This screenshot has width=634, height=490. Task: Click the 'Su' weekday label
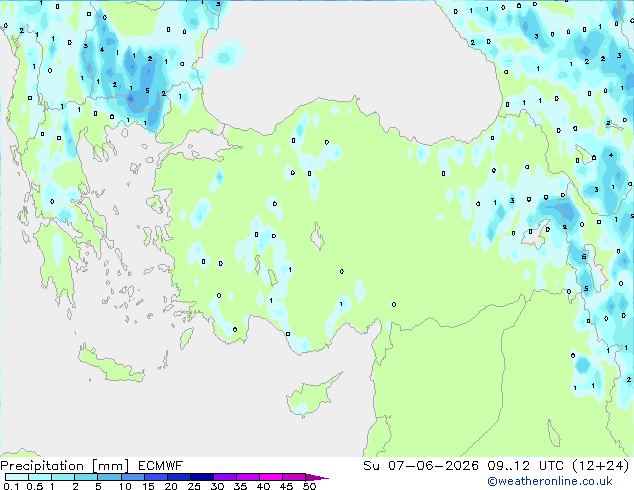pos(371,466)
